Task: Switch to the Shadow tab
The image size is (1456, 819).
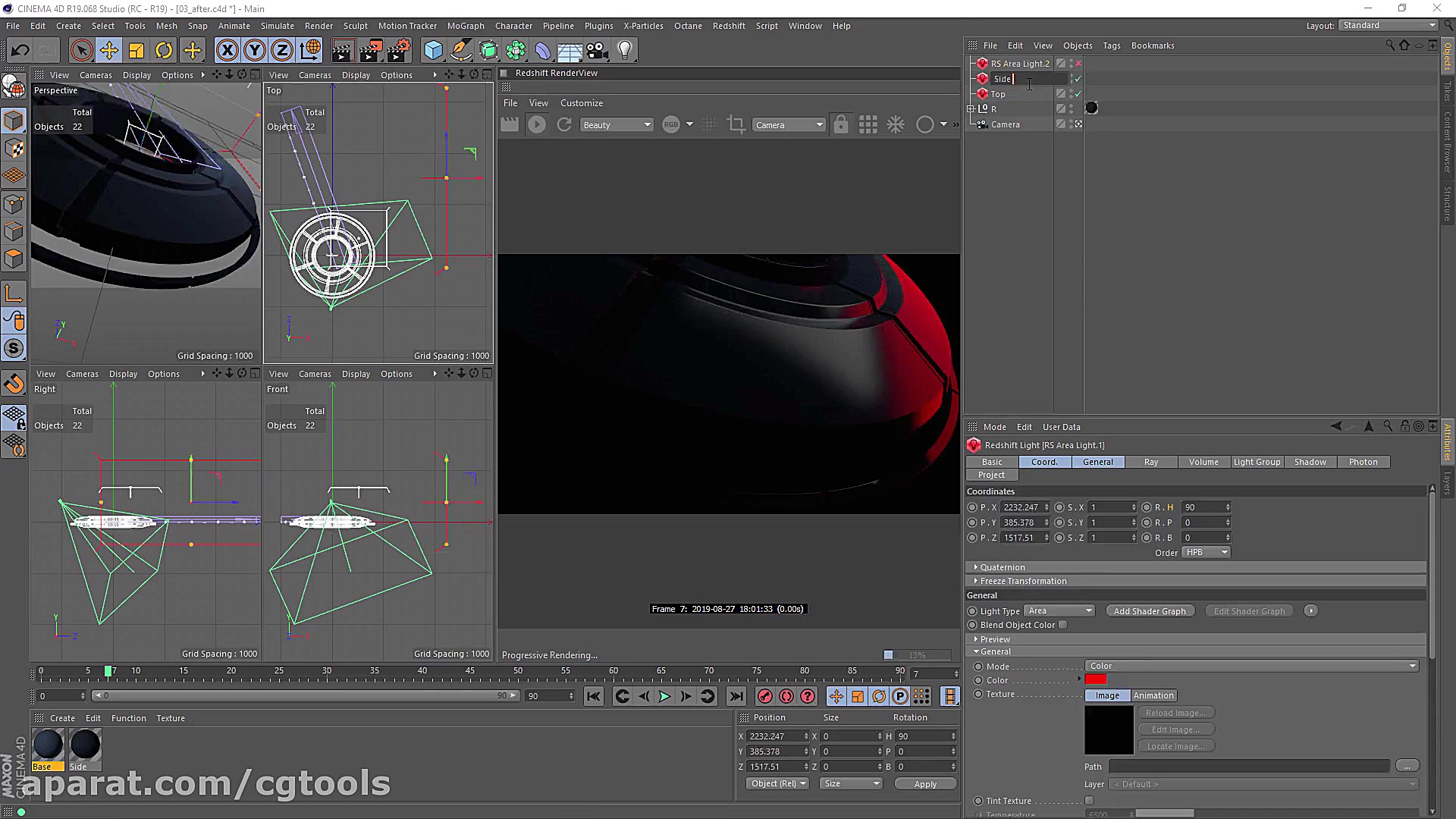Action: coord(1310,462)
